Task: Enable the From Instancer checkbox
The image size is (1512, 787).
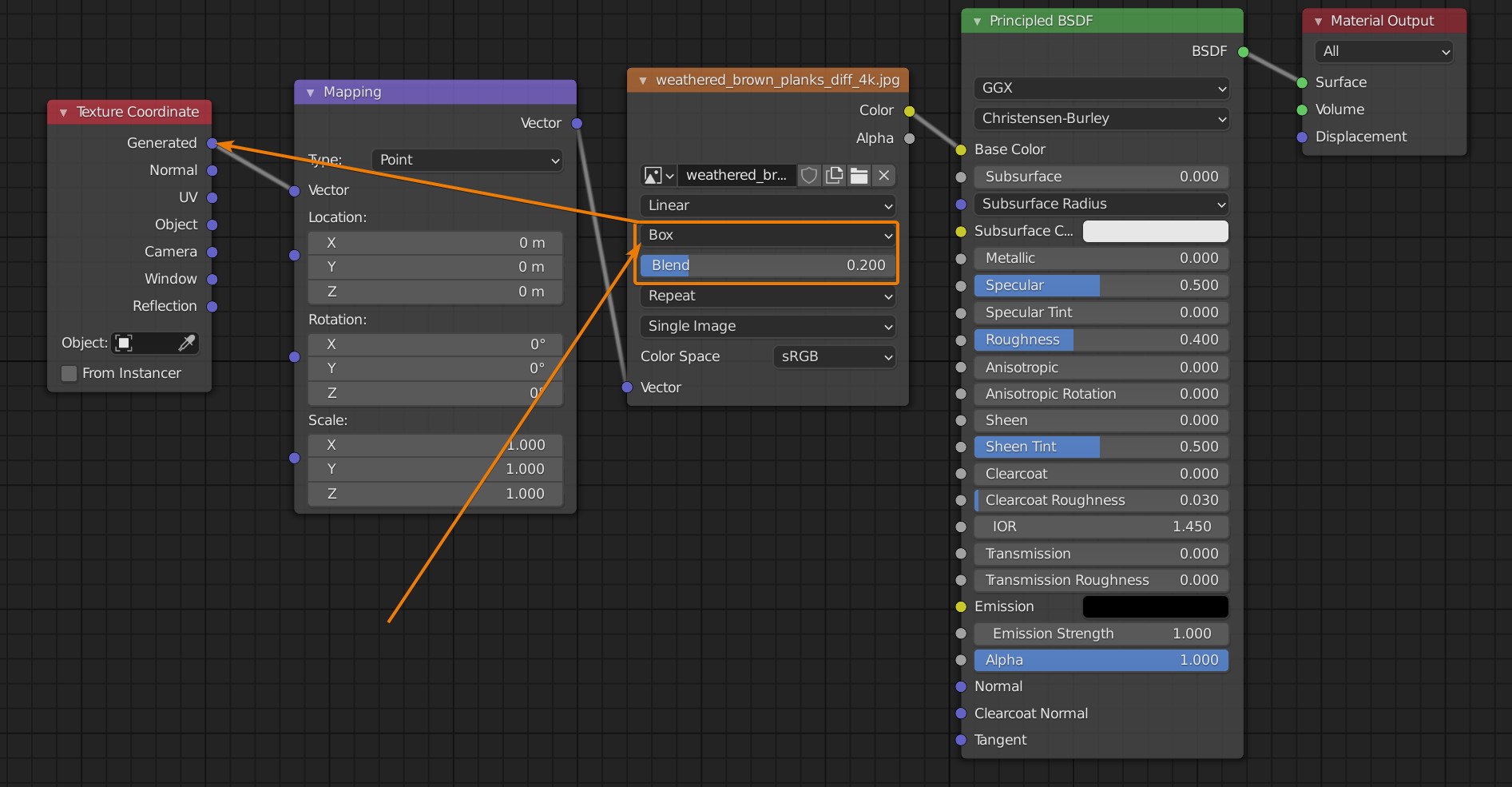Action: tap(69, 373)
